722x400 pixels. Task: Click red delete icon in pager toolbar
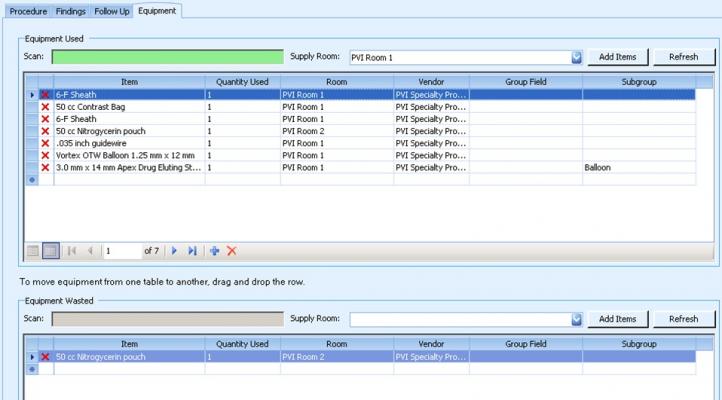point(232,251)
